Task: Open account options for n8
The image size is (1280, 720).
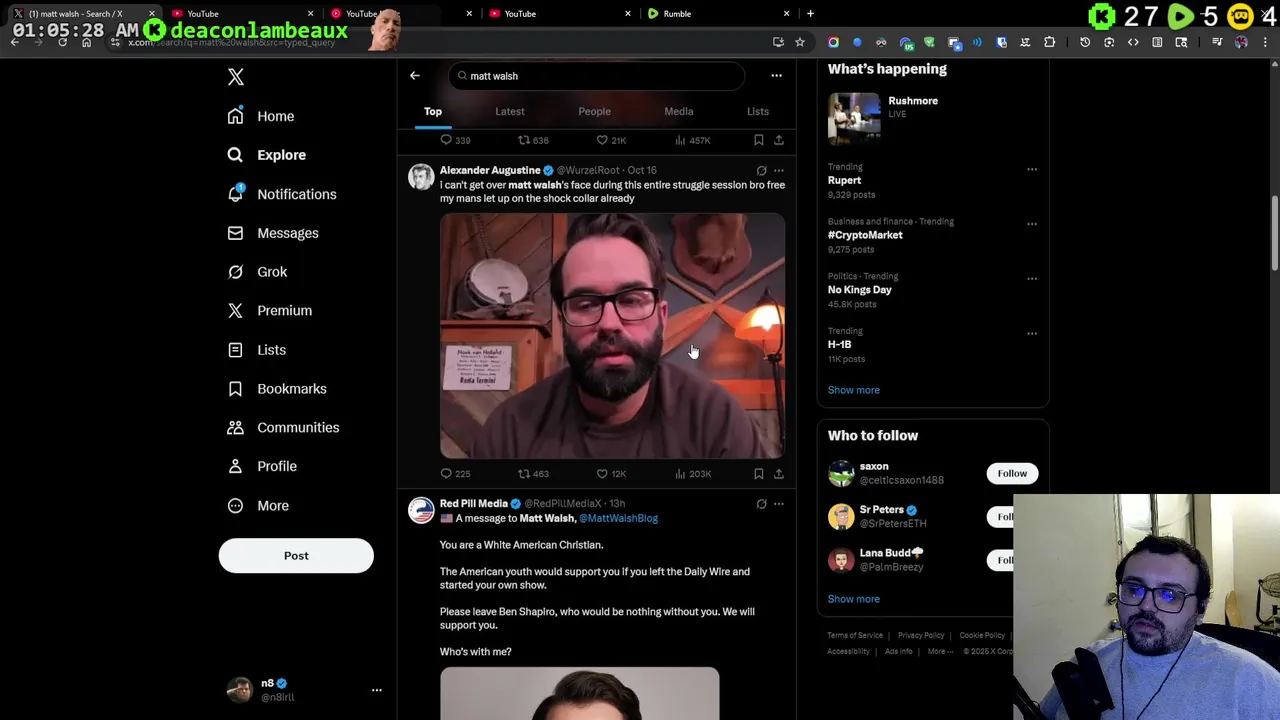Action: pyautogui.click(x=377, y=690)
